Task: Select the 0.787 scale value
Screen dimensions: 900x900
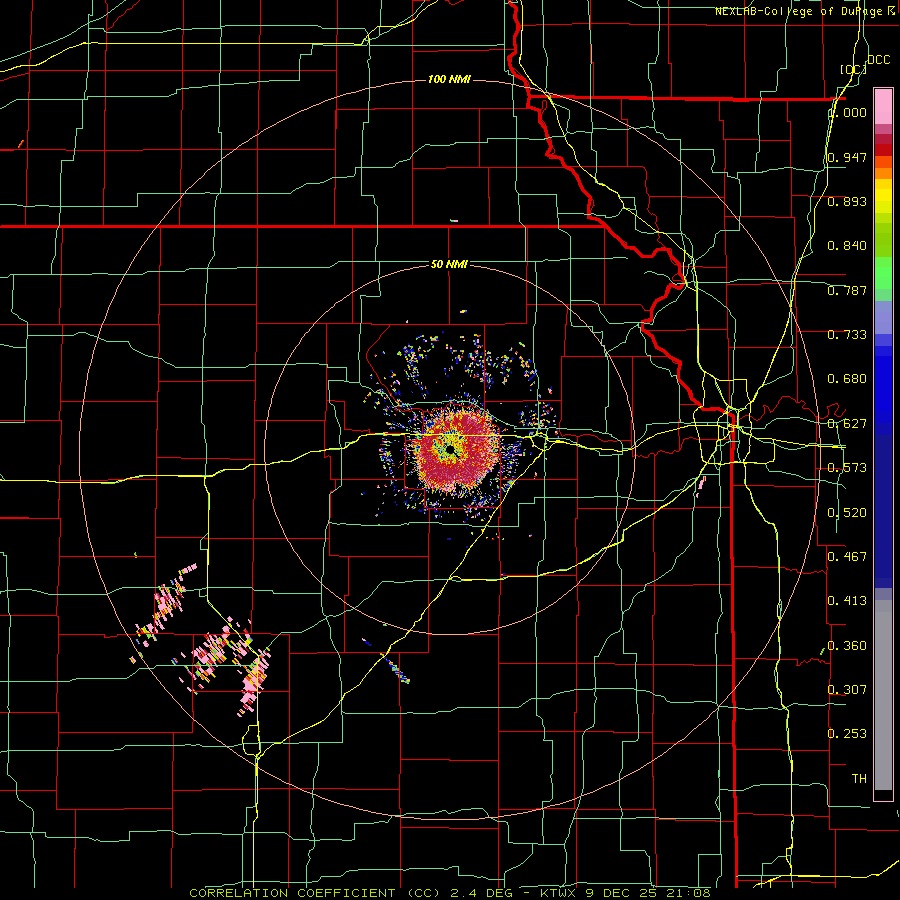Action: (847, 290)
